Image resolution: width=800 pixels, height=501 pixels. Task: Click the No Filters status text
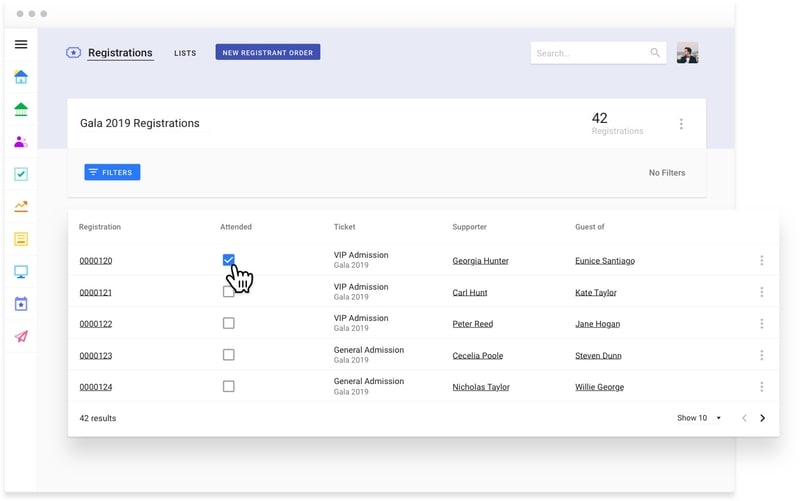point(667,173)
